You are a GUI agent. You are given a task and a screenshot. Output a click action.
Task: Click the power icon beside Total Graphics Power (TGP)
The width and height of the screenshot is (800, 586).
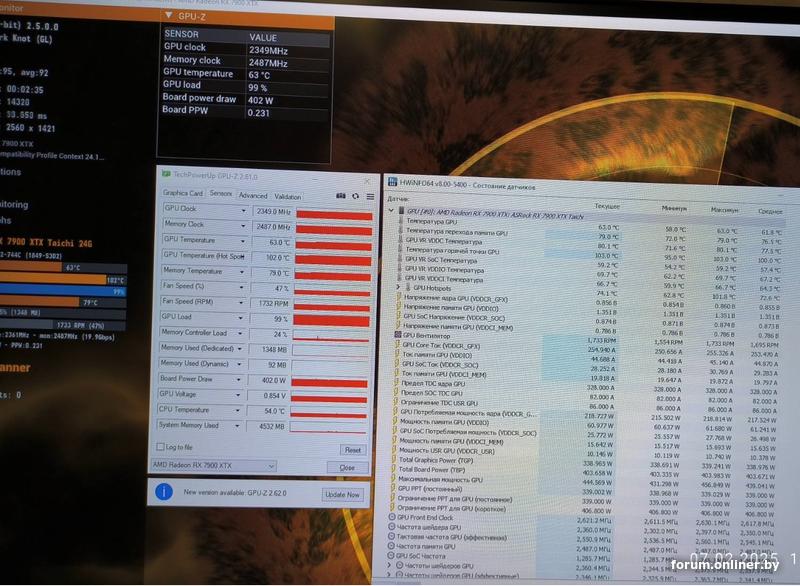click(393, 459)
